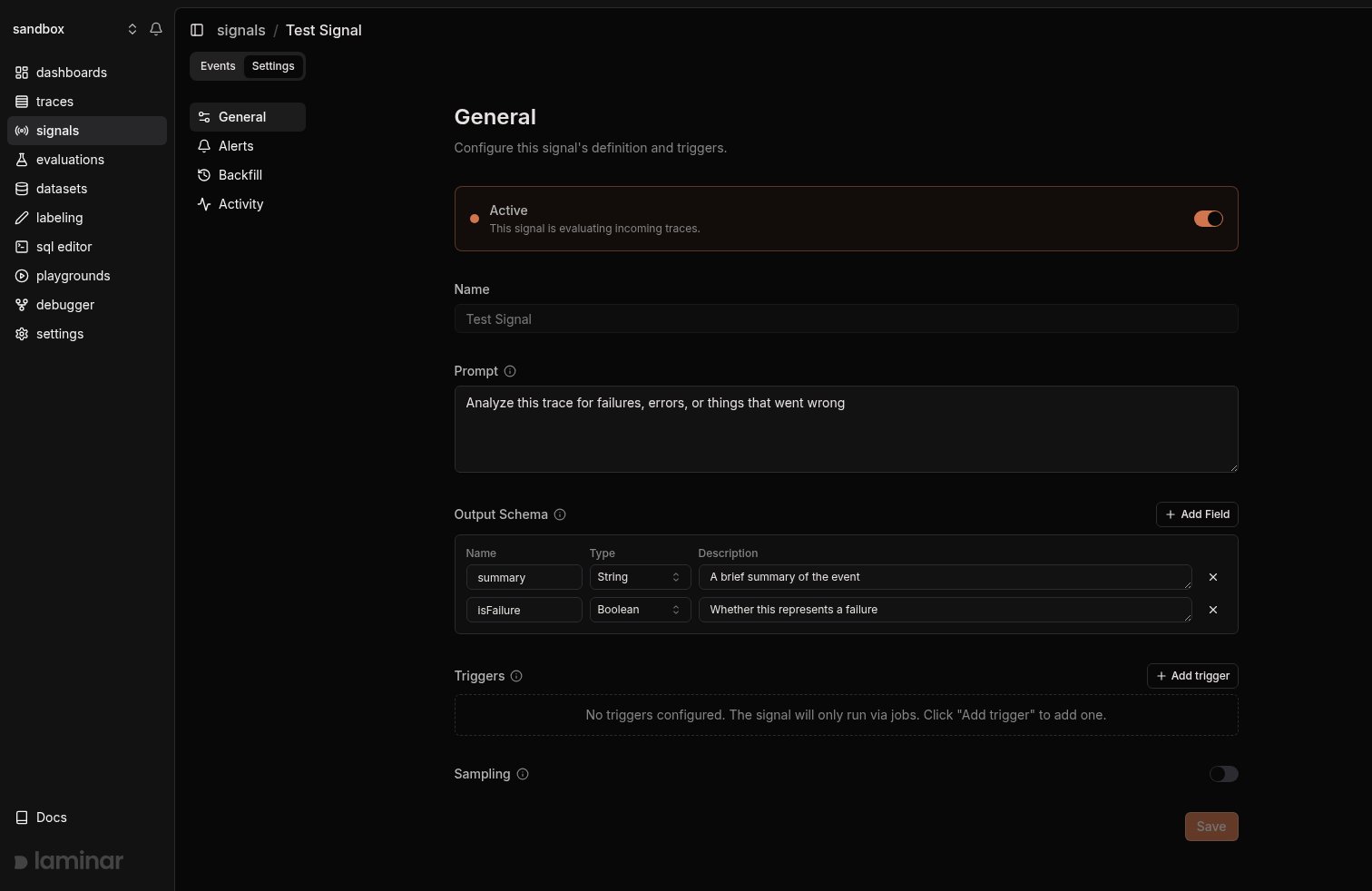Open signals in the left sidebar
Image resolution: width=1372 pixels, height=891 pixels.
[x=87, y=131]
